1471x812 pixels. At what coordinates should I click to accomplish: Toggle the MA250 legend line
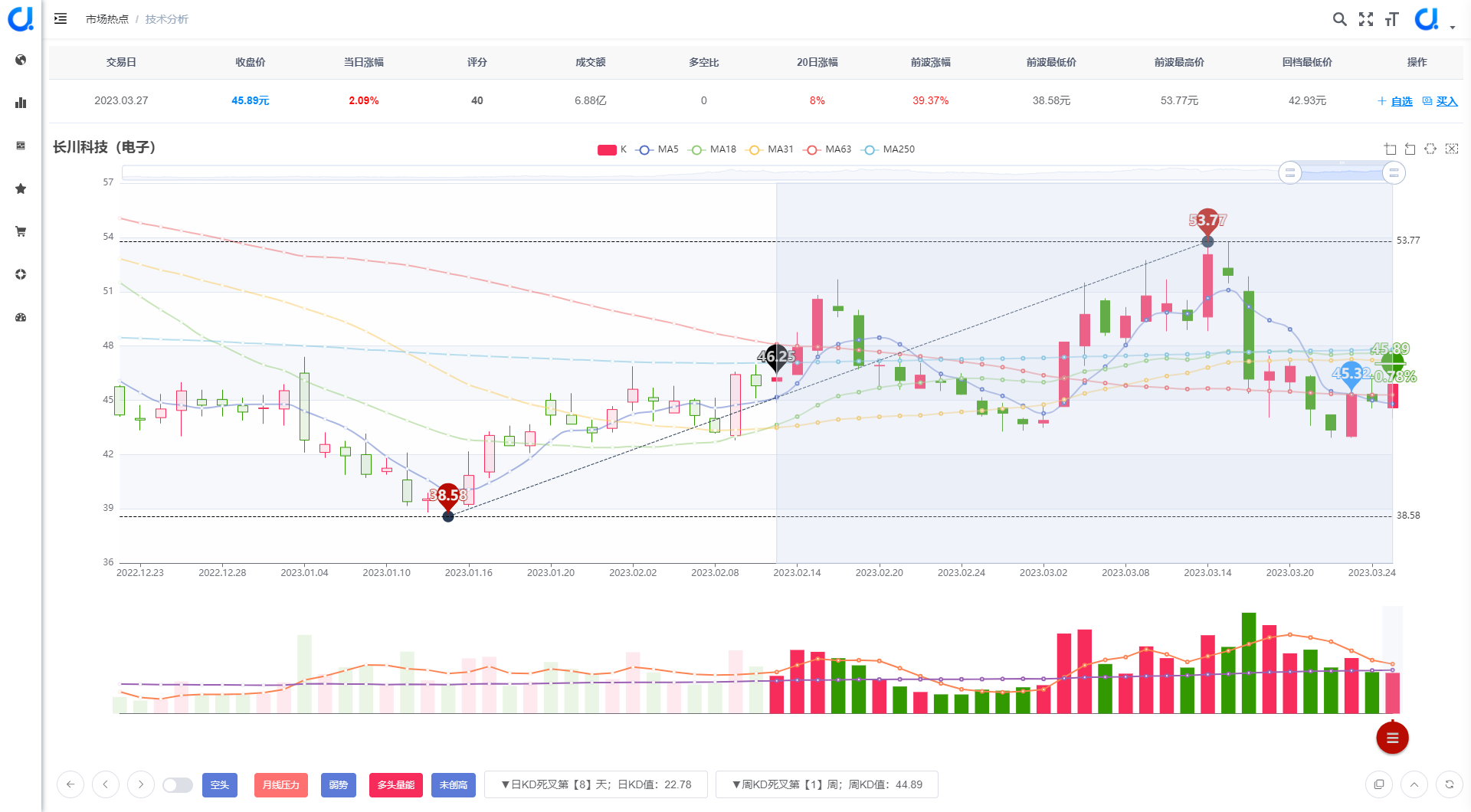coord(888,149)
